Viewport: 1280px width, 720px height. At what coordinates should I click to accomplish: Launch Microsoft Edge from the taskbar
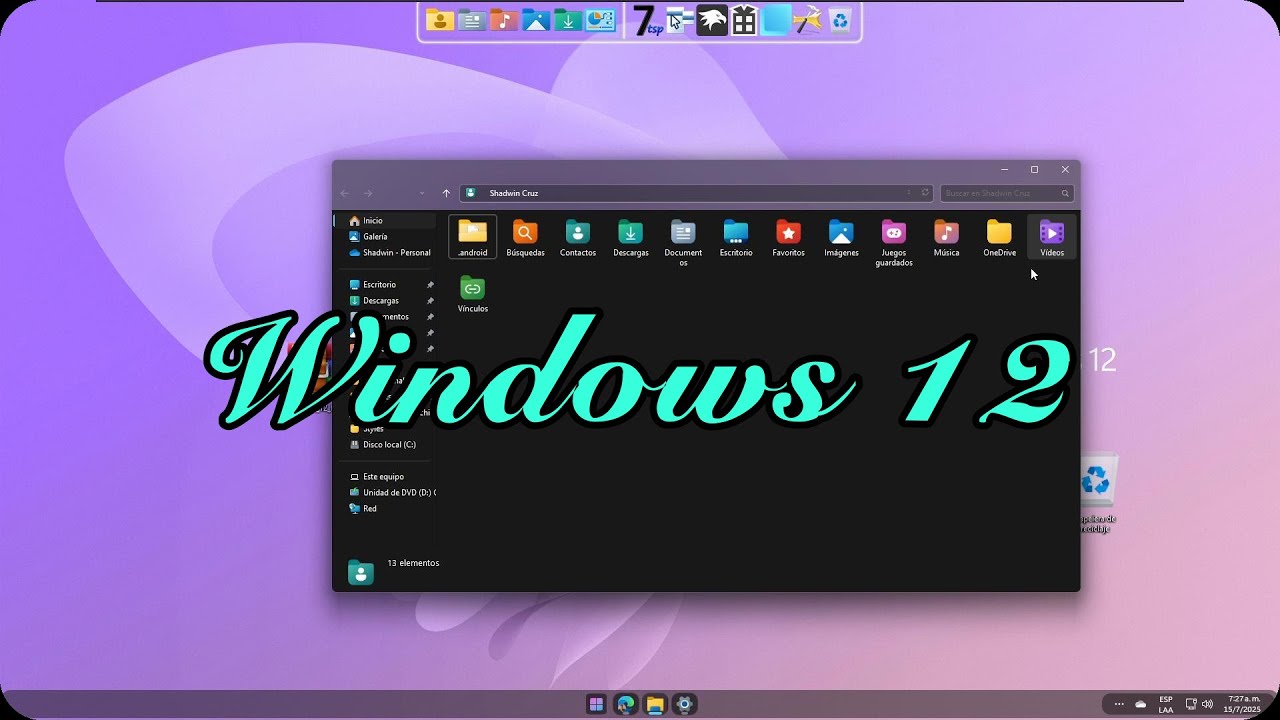pyautogui.click(x=626, y=704)
